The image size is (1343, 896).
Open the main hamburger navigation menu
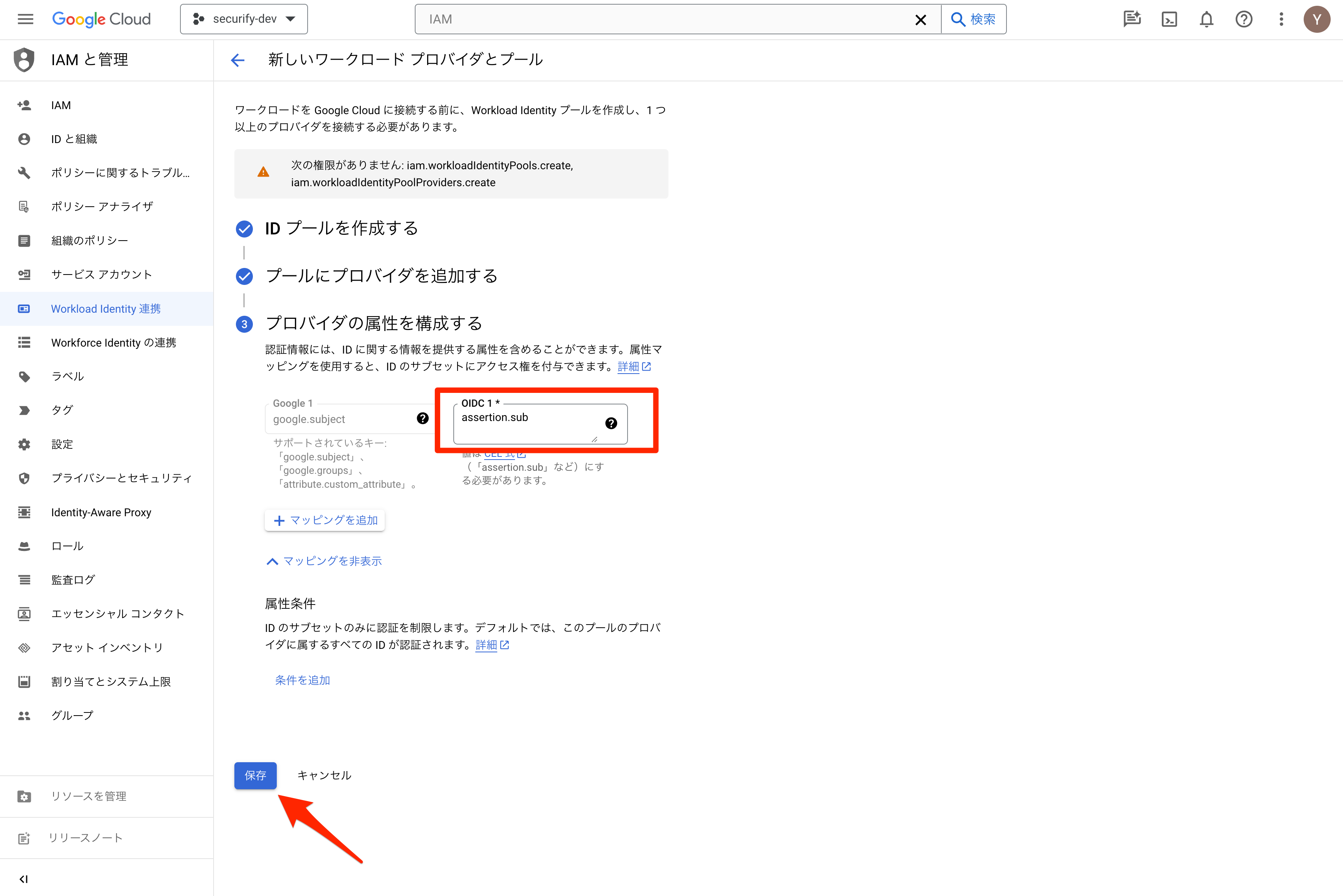click(x=25, y=19)
